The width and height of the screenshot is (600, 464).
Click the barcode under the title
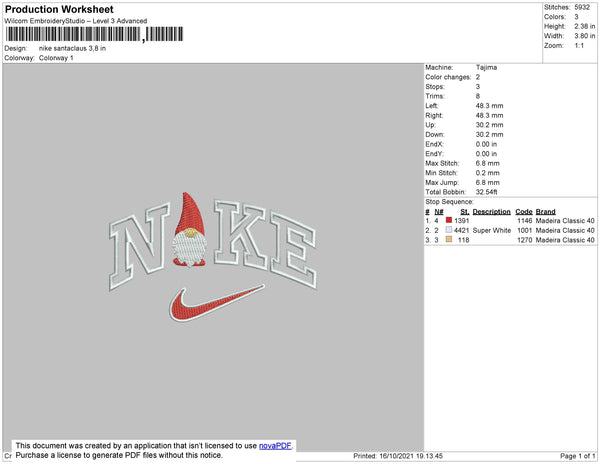pyautogui.click(x=95, y=34)
